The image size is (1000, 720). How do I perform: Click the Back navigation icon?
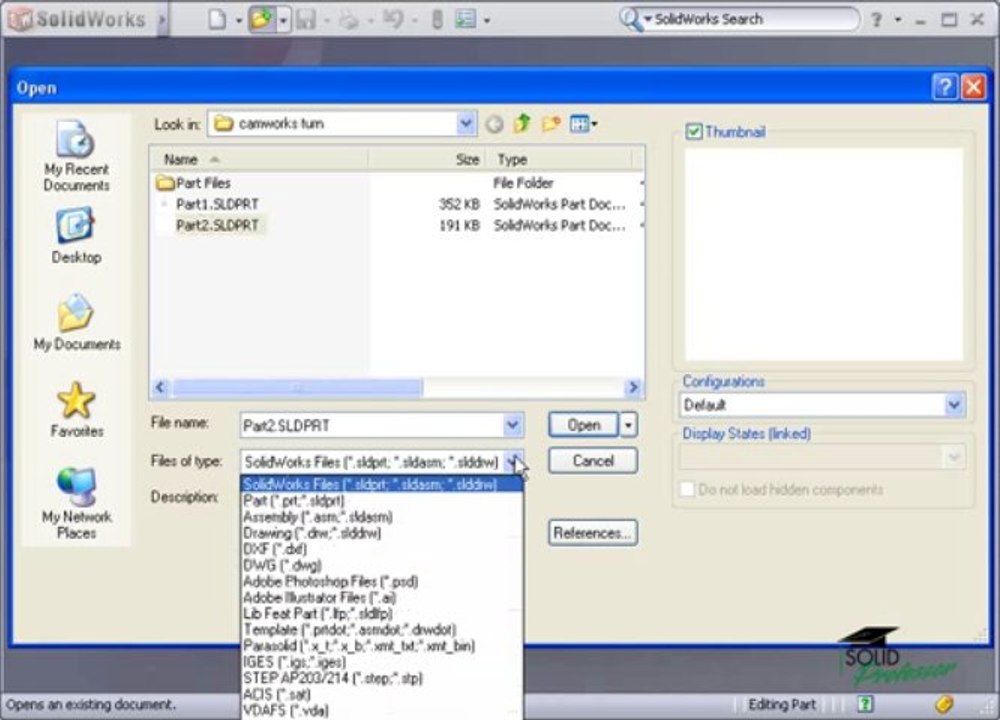pos(494,124)
